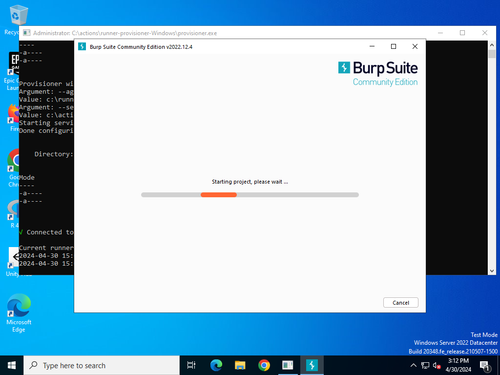The image size is (500, 375).
Task: Click the provisioner console title bar icon
Action: [x=27, y=33]
